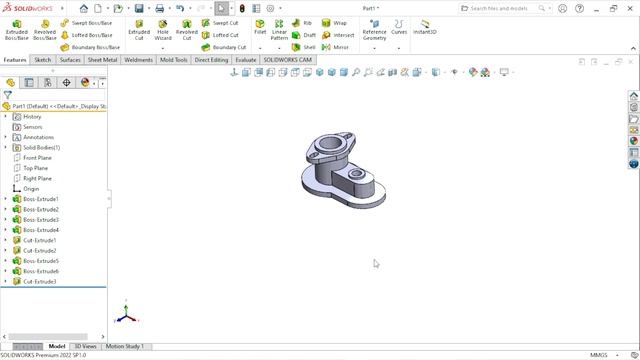Open the FeatureManager design tree tab

point(11,83)
